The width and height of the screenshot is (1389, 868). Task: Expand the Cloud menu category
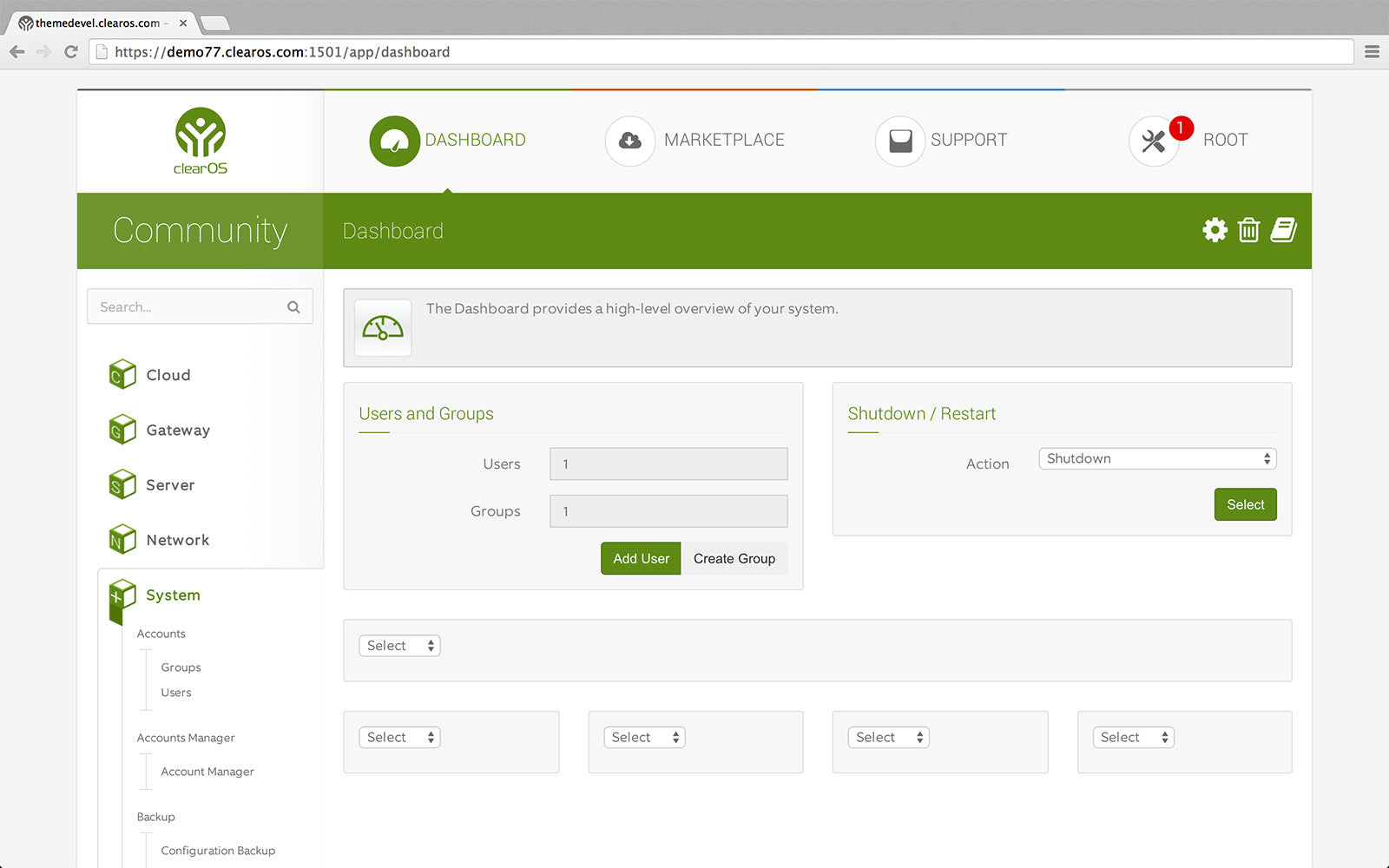point(168,375)
